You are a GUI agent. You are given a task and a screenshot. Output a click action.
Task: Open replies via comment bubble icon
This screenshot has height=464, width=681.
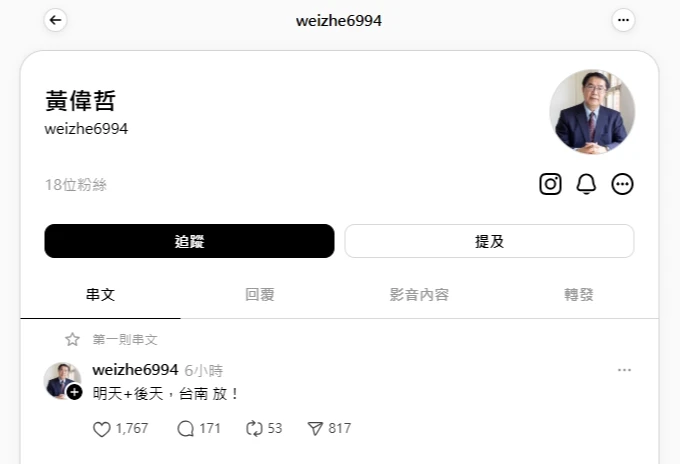(185, 429)
